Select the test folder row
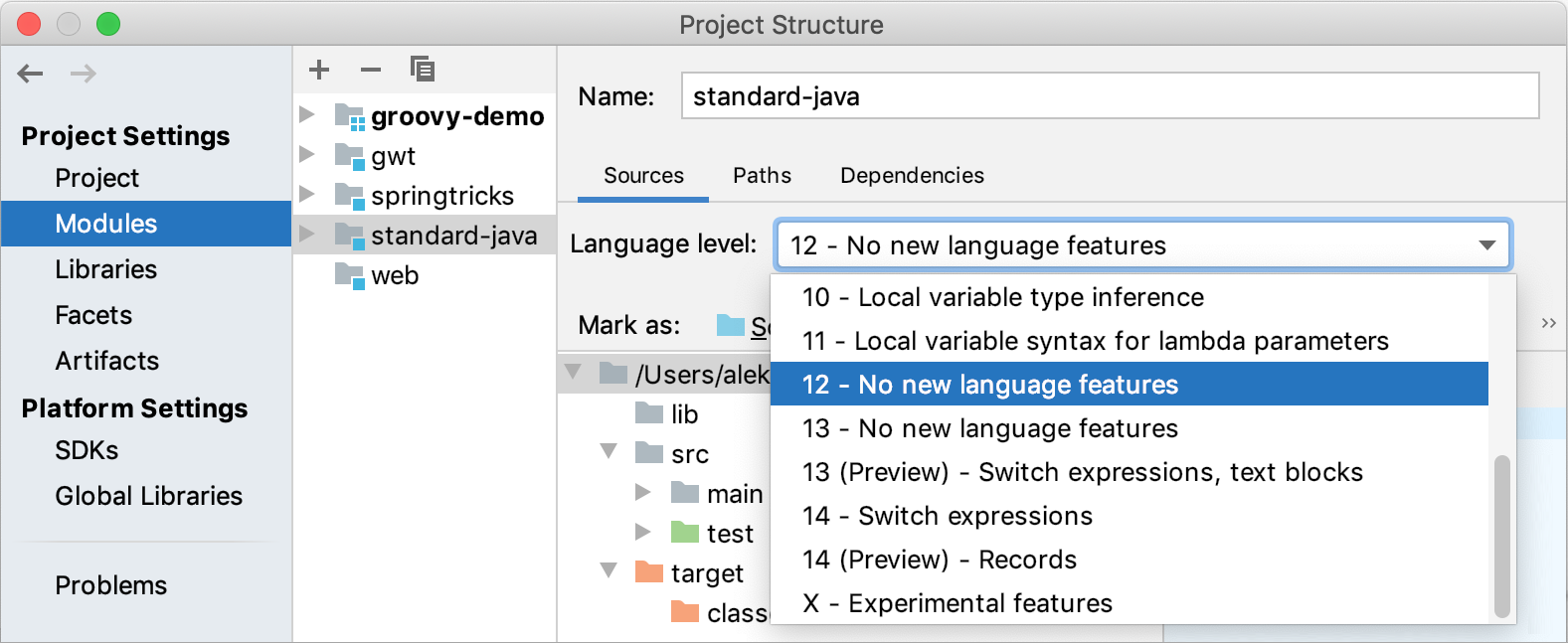The image size is (1568, 643). point(664,533)
